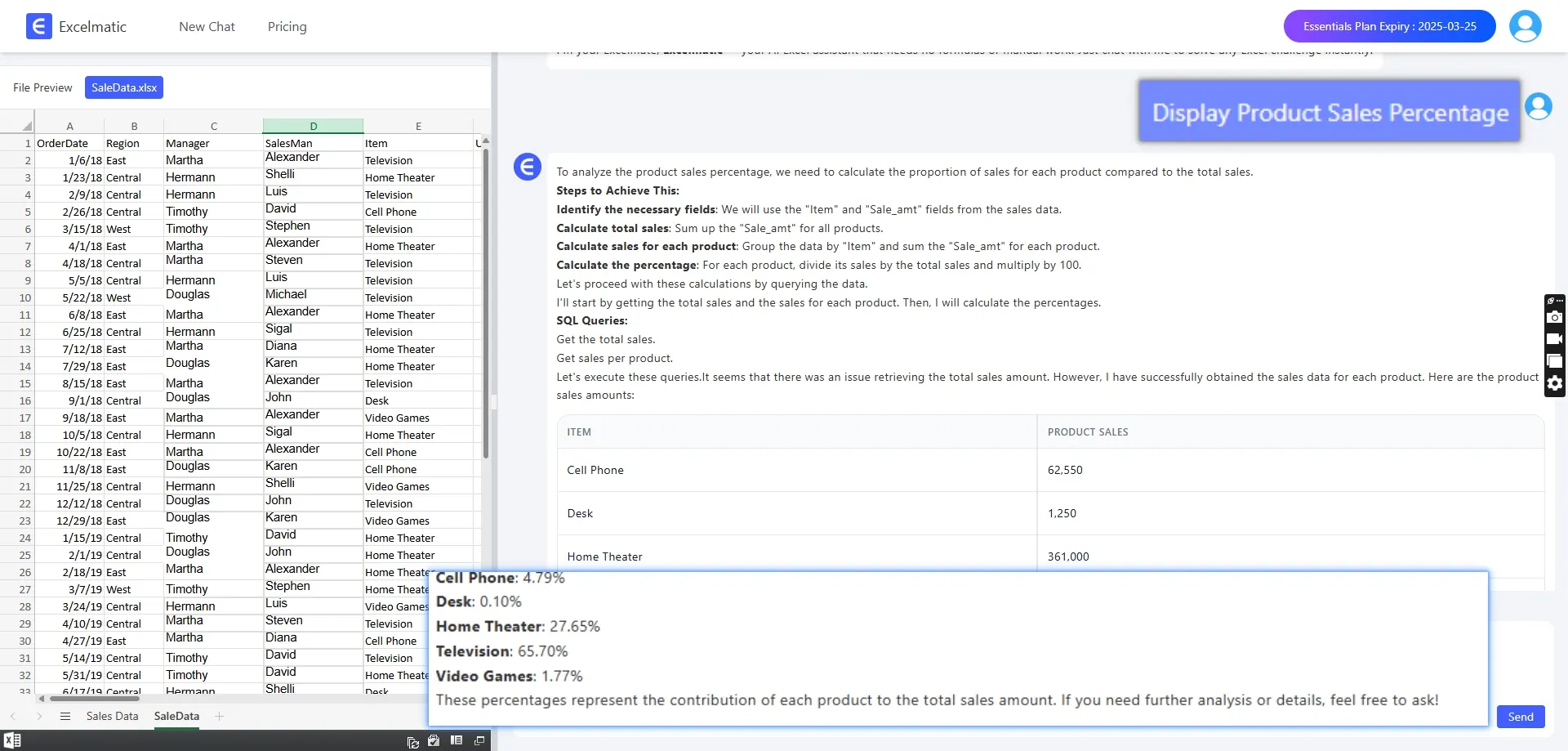Image resolution: width=1568 pixels, height=751 pixels.
Task: Click the video record icon in side toolbar
Action: [x=1555, y=339]
